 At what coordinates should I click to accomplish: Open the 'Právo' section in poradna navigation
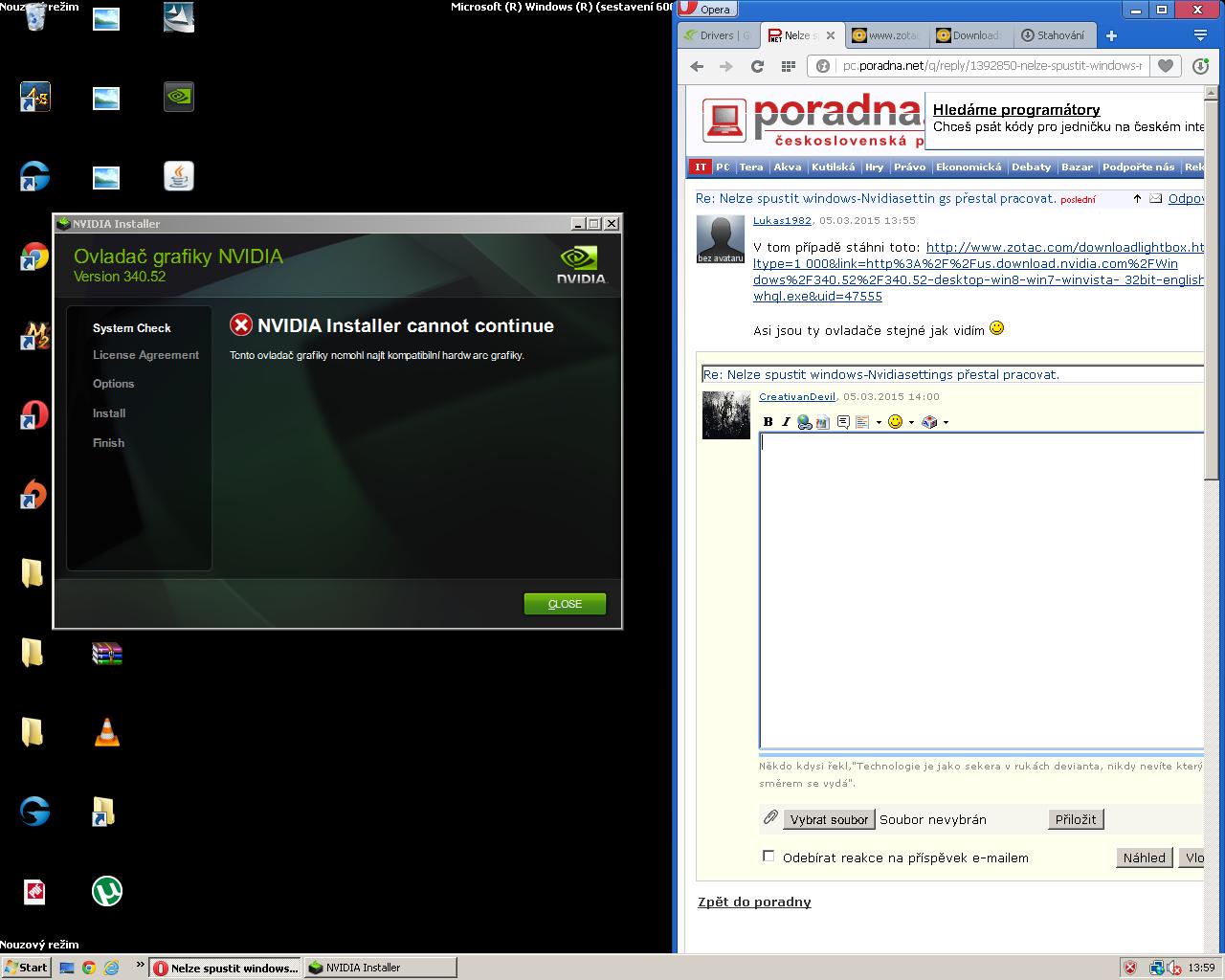pos(910,167)
